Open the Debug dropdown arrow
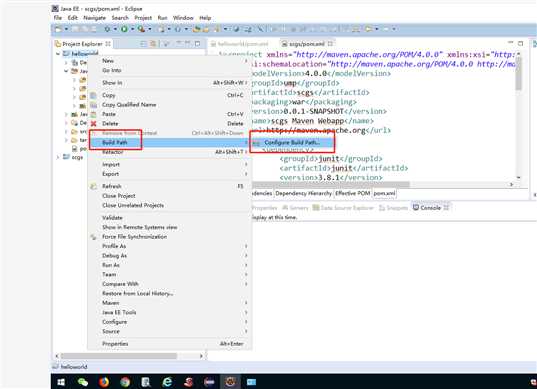The width and height of the screenshot is (537, 389). point(115,29)
